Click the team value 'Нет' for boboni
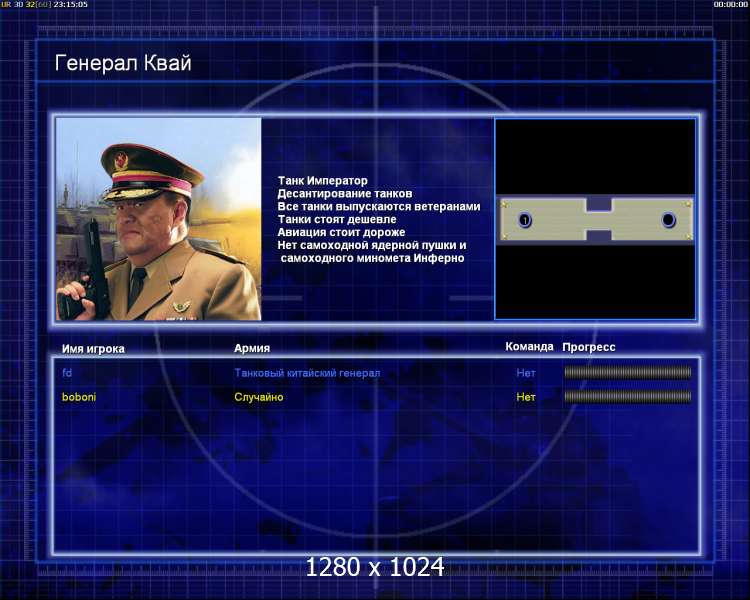 526,397
